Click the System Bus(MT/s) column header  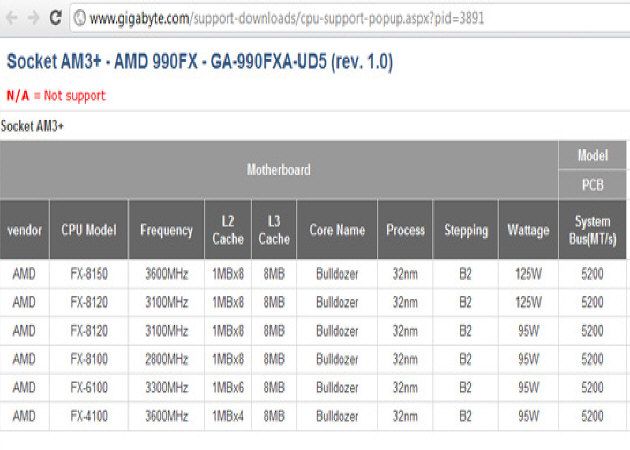tap(593, 230)
